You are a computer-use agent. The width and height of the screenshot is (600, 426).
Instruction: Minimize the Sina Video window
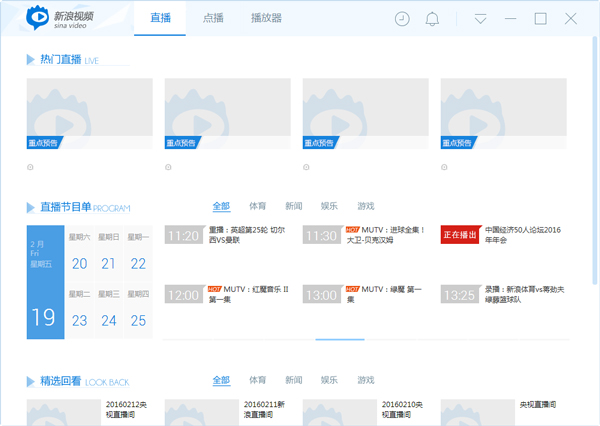(x=510, y=19)
